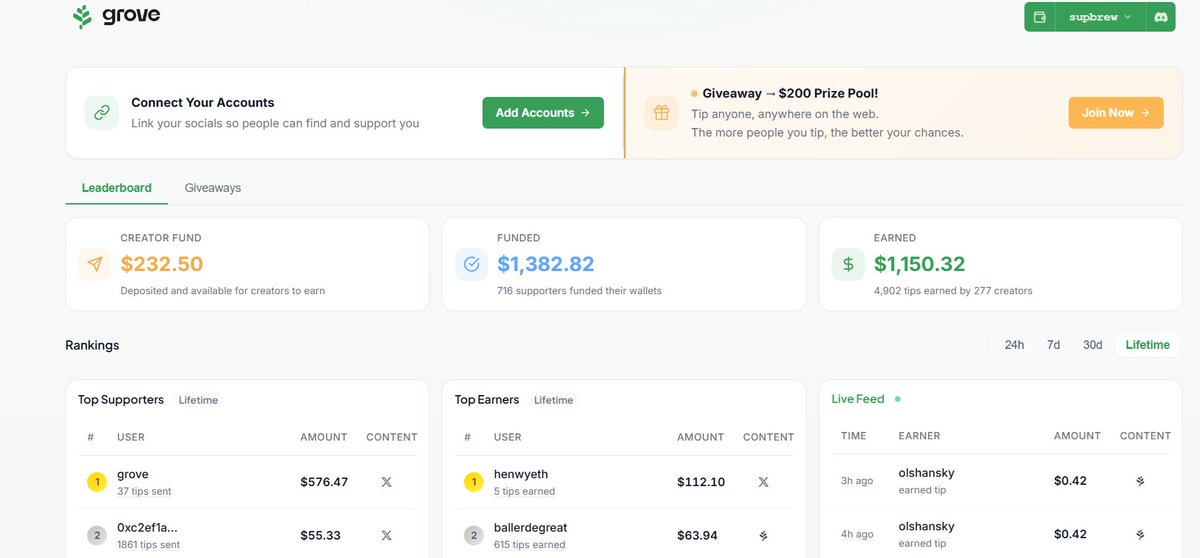Click the 1861 tips sent text
Image resolution: width=1200 pixels, height=558 pixels.
pos(149,545)
